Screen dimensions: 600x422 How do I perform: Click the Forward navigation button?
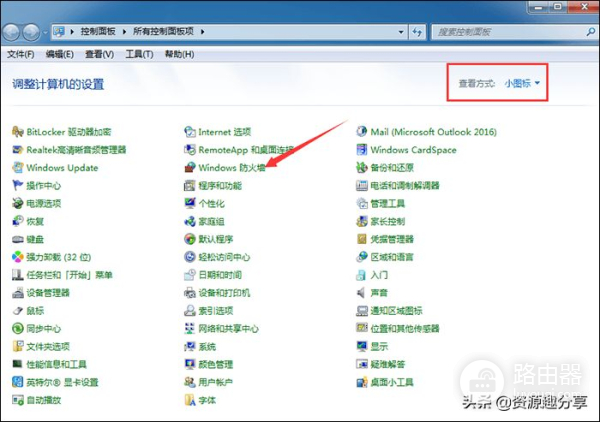[31, 33]
